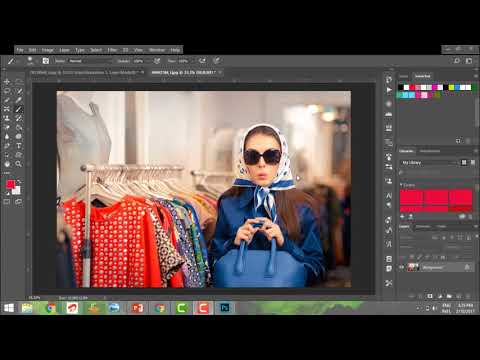The width and height of the screenshot is (480, 360).
Task: Select the Dodge tool
Action: 19,137
